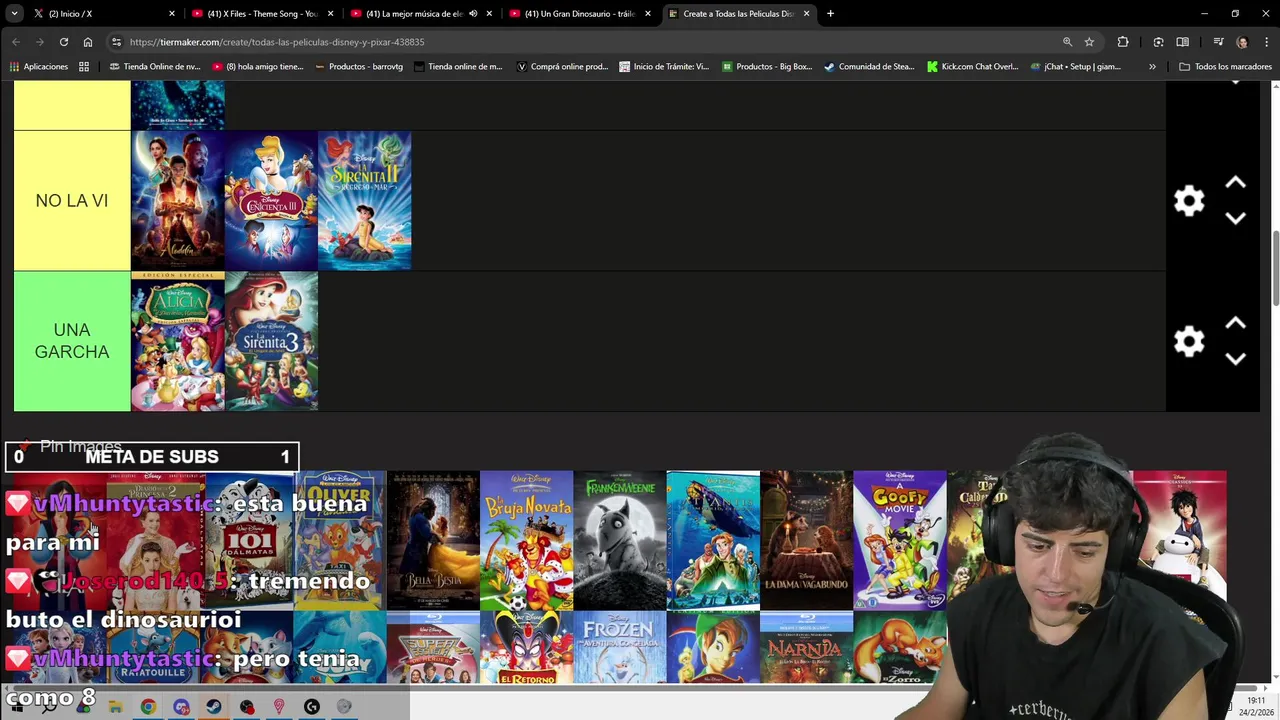Pick Alicia poster in UNA GARCHA tier
Viewport: 1280px width, 720px height.
pos(178,341)
